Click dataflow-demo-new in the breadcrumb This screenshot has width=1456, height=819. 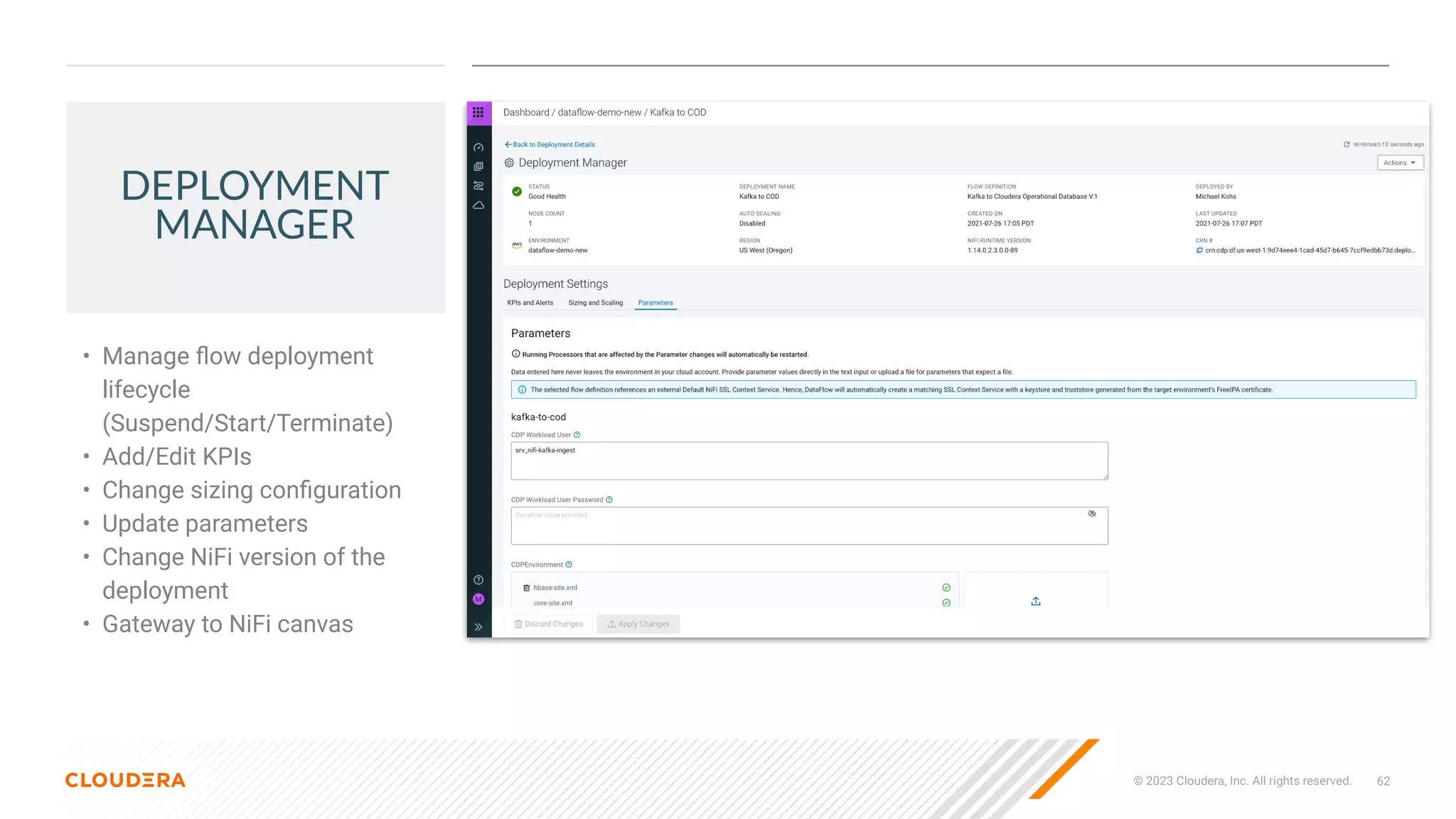pyautogui.click(x=599, y=112)
